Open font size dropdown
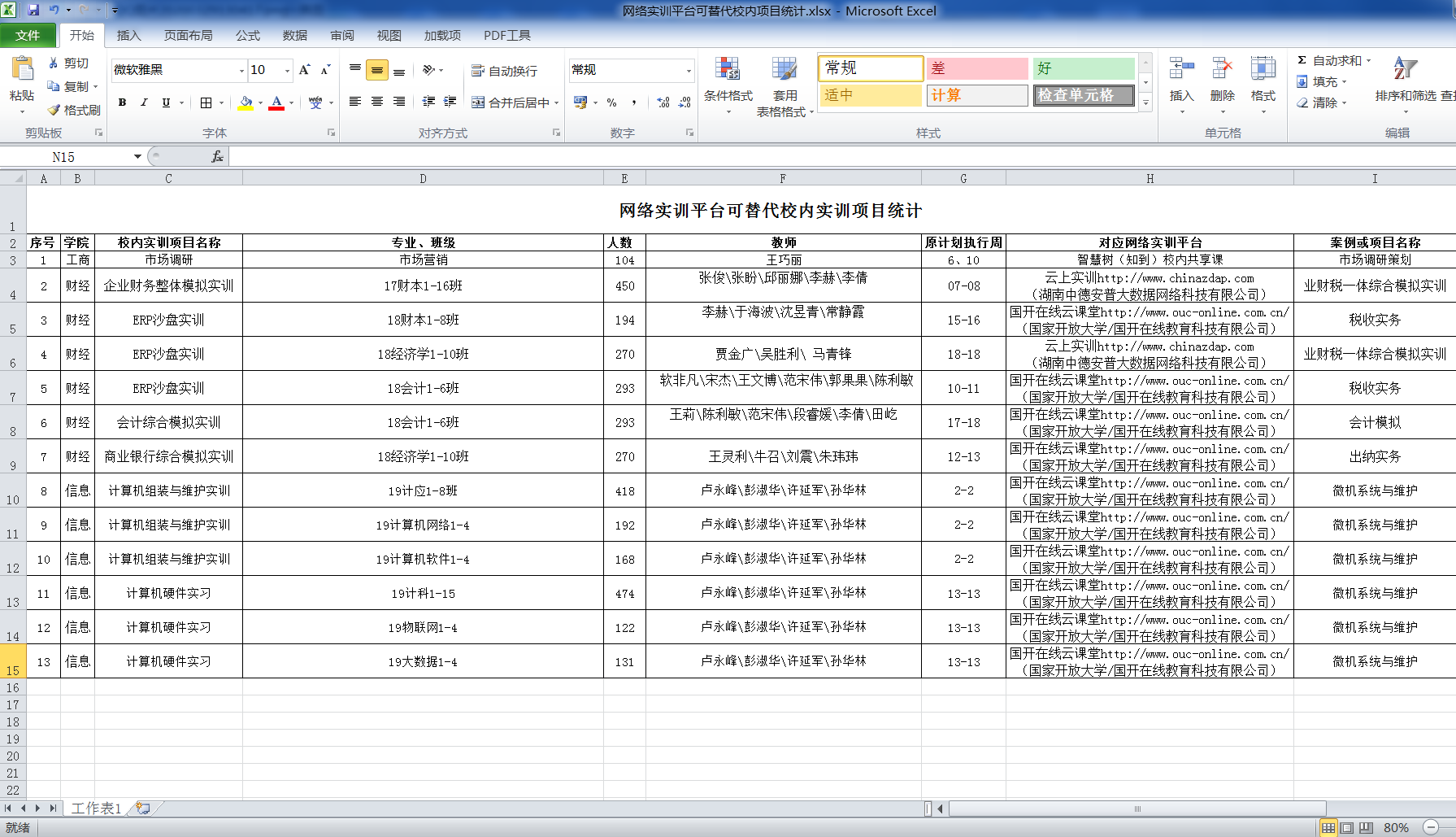 click(x=287, y=71)
